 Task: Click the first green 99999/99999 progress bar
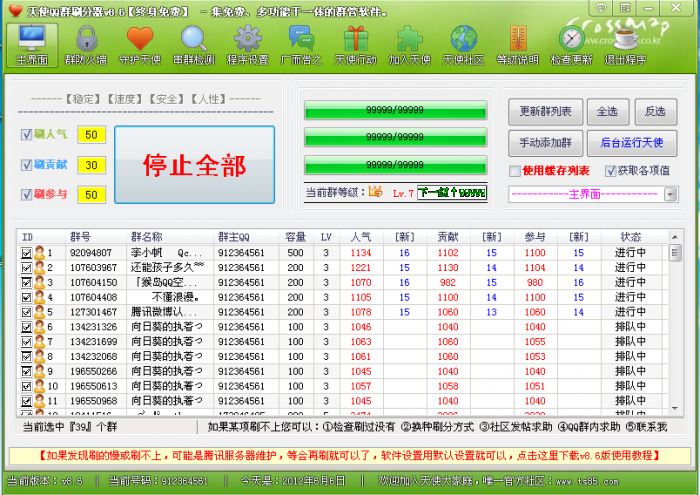tap(395, 110)
